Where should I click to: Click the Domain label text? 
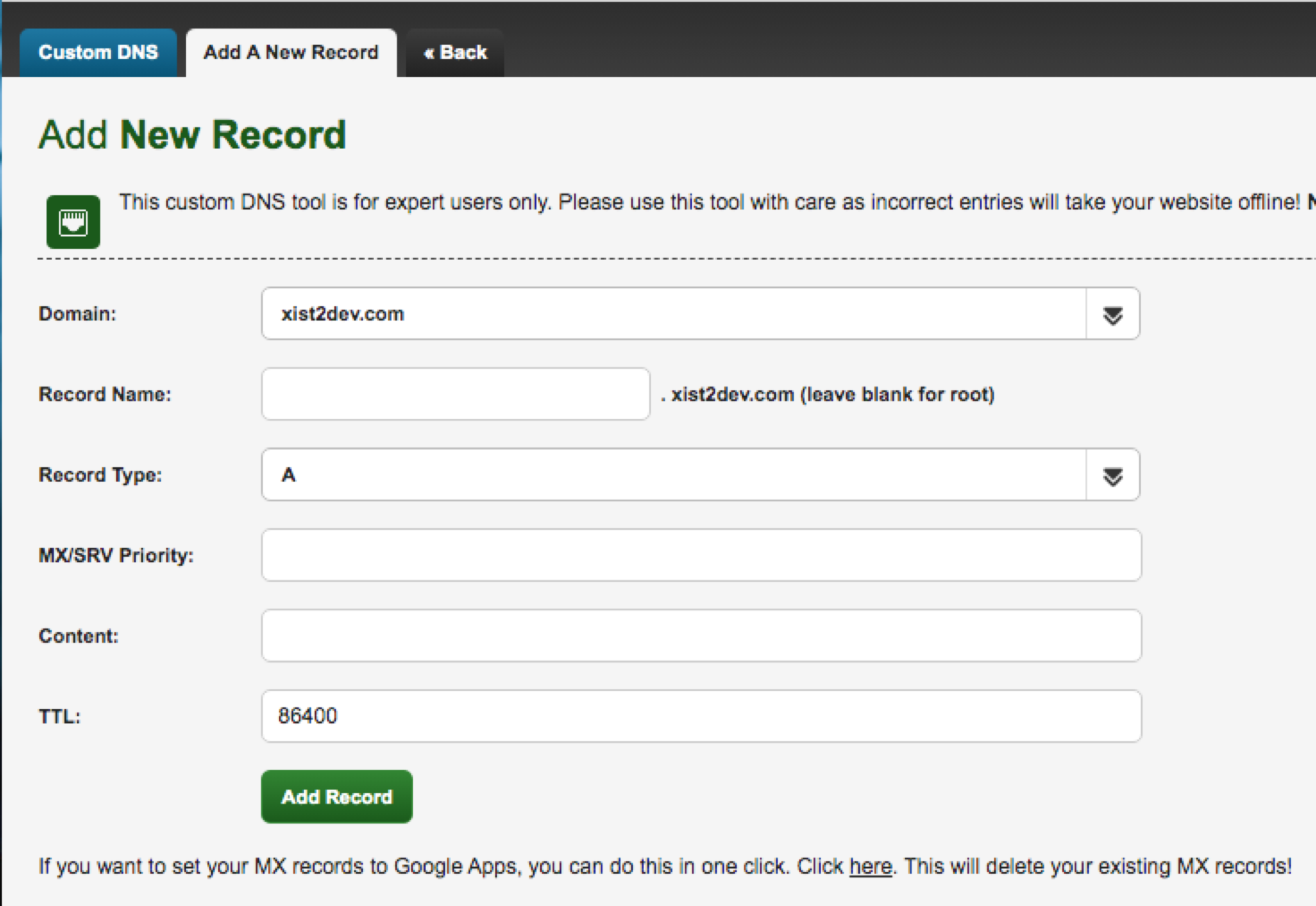(x=77, y=314)
